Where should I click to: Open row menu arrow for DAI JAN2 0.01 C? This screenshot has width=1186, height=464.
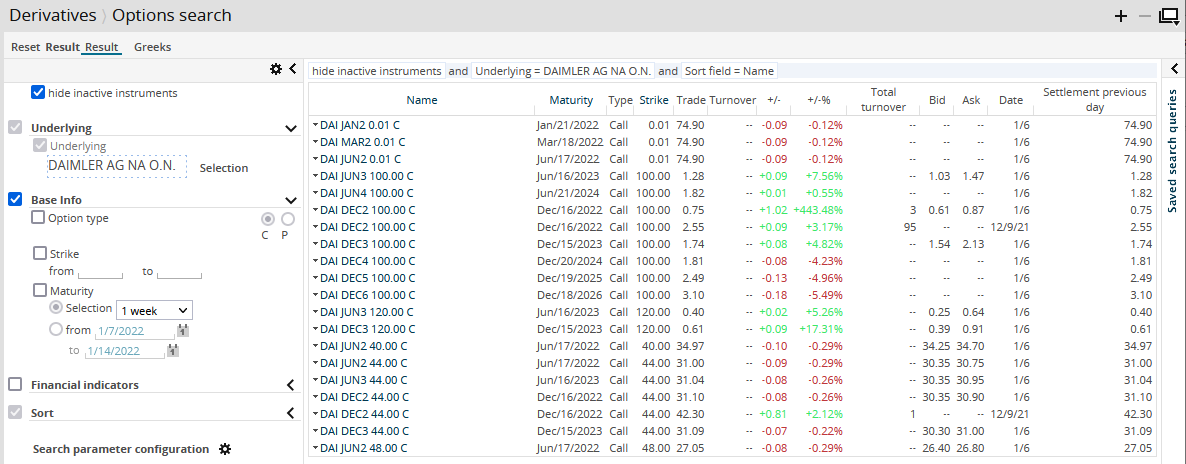click(314, 125)
